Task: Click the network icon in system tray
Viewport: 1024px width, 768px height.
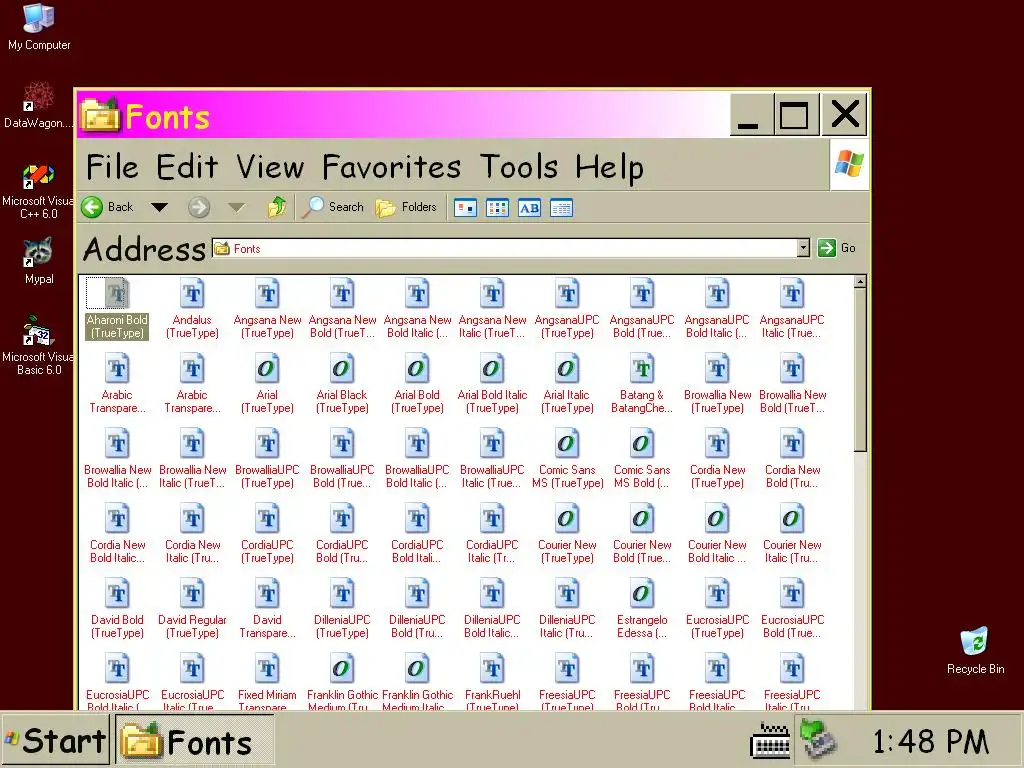Action: click(819, 739)
